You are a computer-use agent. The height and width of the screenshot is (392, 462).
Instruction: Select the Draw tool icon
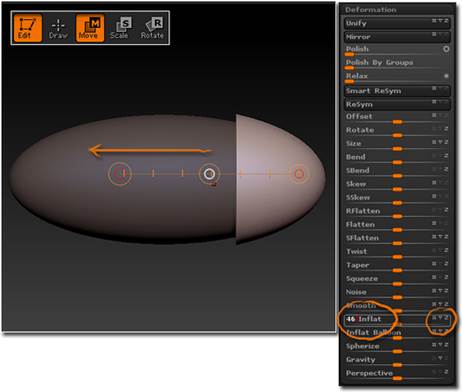(x=58, y=28)
